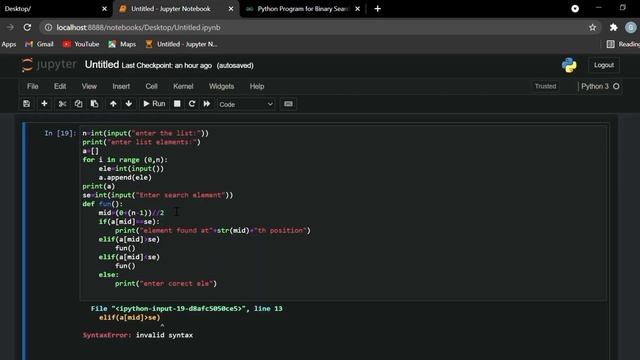The width and height of the screenshot is (640, 360).
Task: Open the Maps bookmark
Action: [122, 44]
